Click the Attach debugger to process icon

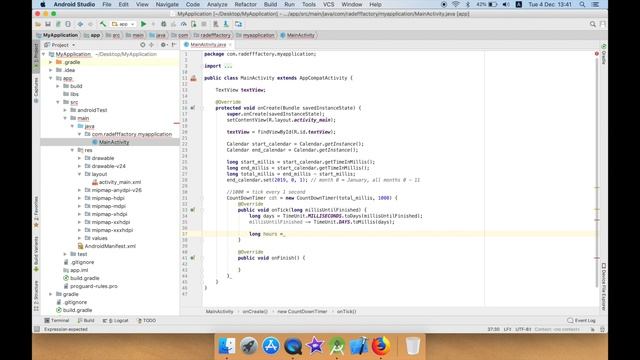[193, 24]
